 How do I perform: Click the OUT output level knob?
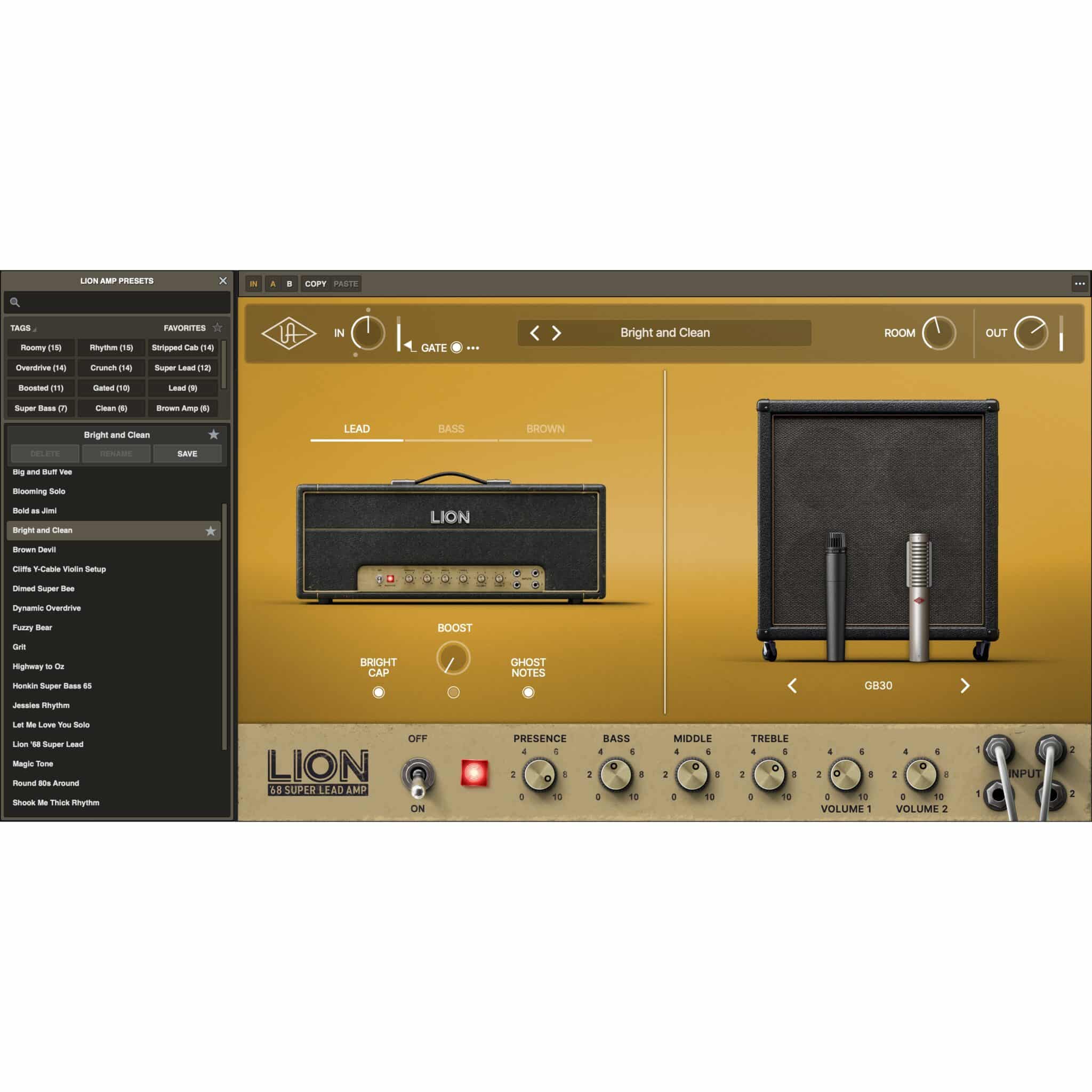pyautogui.click(x=1031, y=333)
